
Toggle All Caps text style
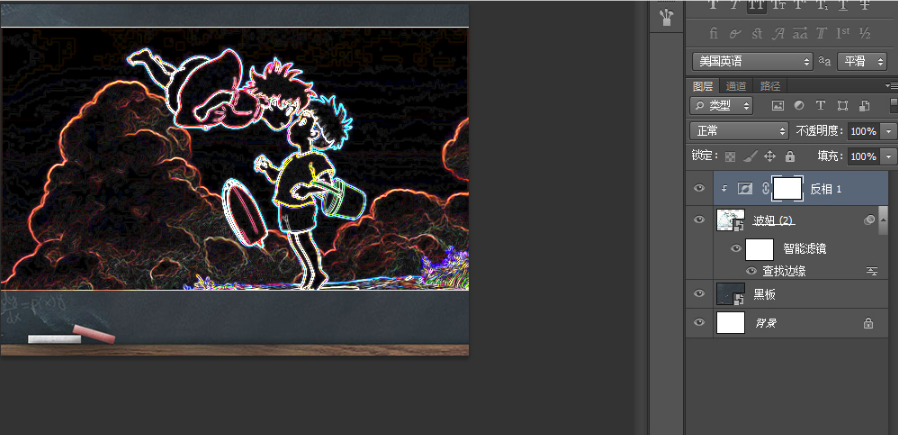[x=756, y=5]
